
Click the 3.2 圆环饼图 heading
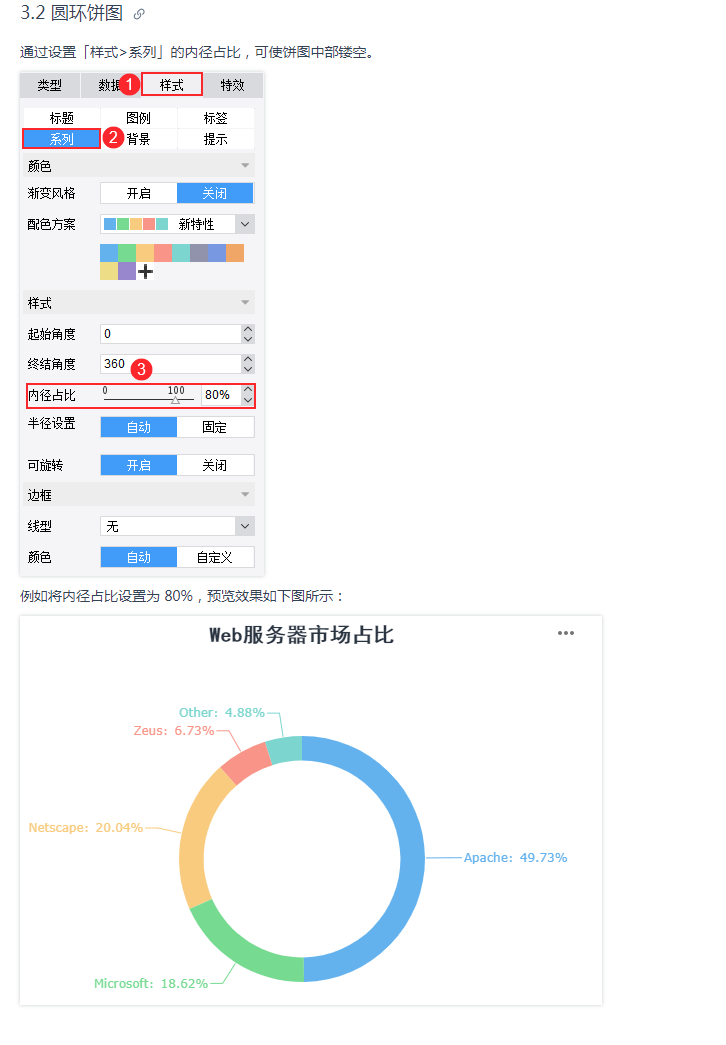coord(71,13)
